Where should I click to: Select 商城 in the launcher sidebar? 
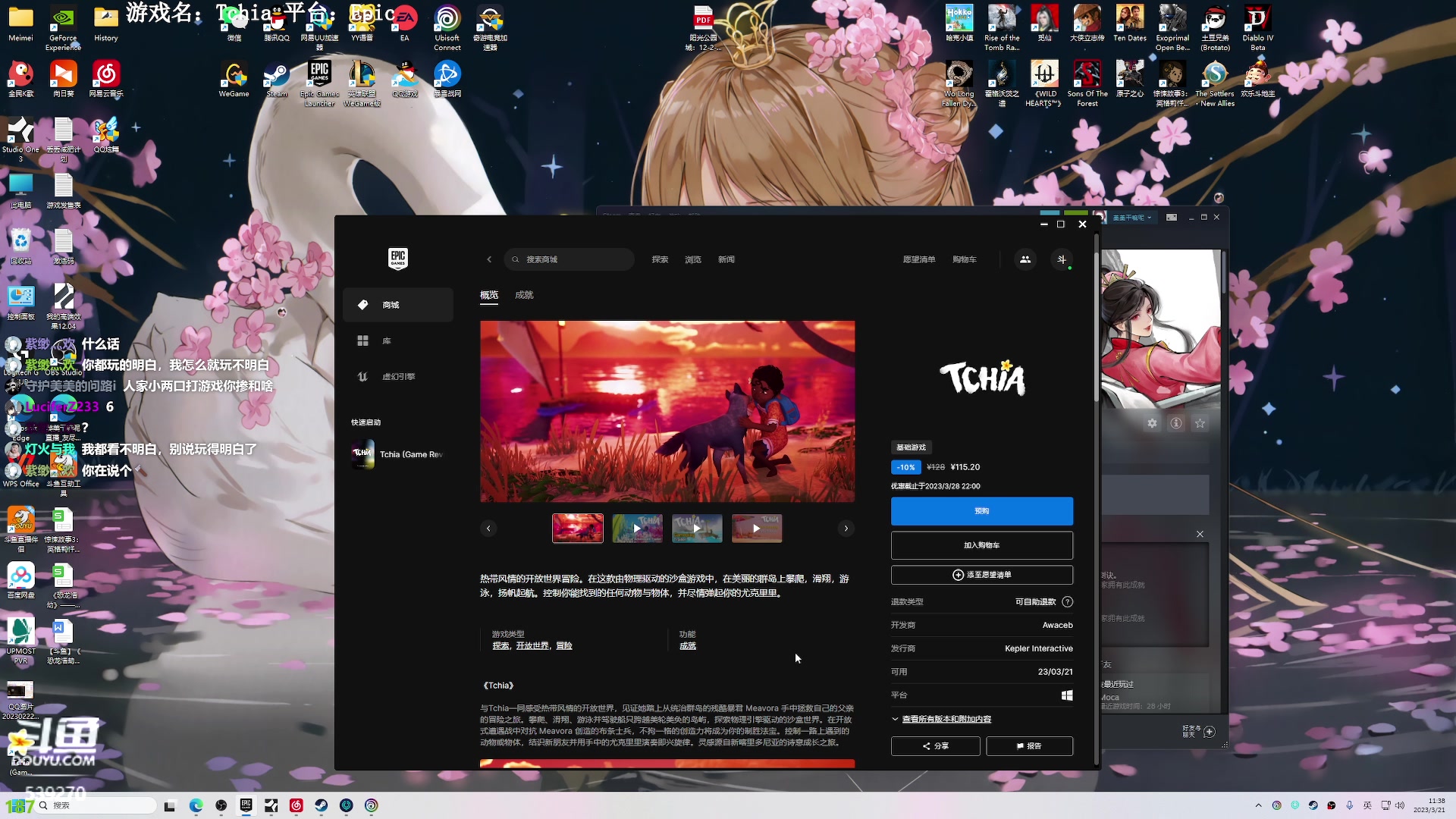(398, 305)
